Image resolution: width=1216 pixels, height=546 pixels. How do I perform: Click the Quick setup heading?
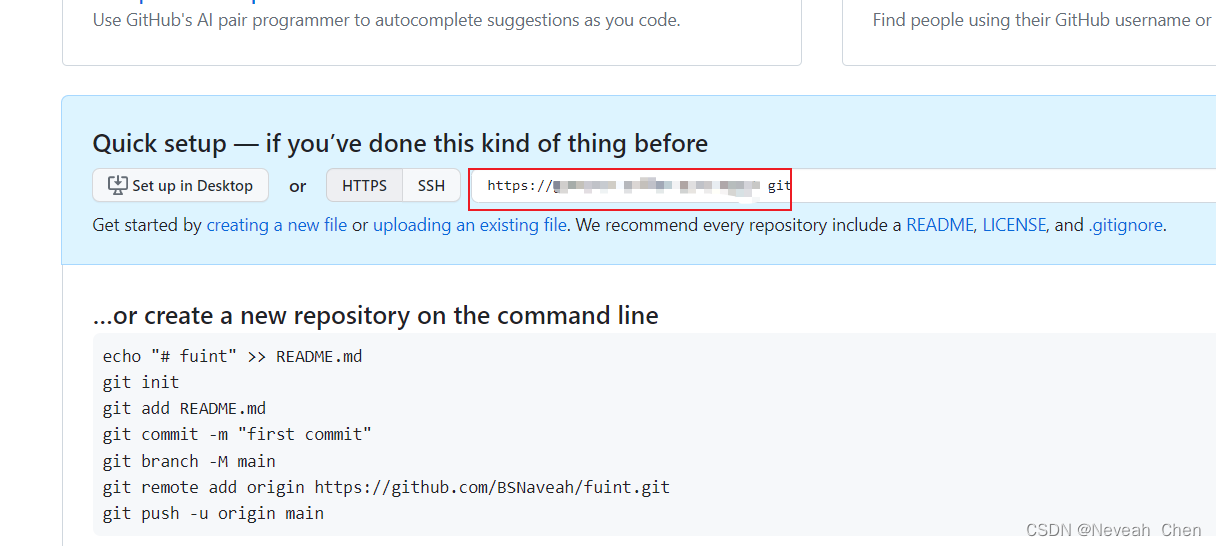400,143
